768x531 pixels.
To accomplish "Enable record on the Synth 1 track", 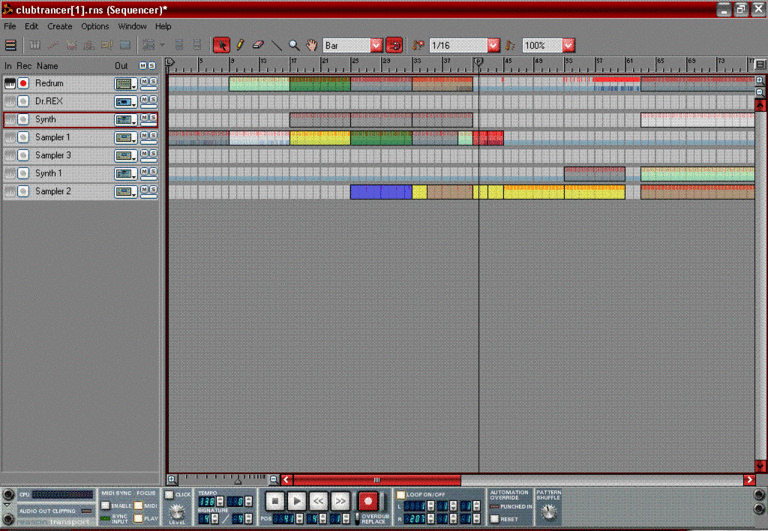I will [x=23, y=174].
